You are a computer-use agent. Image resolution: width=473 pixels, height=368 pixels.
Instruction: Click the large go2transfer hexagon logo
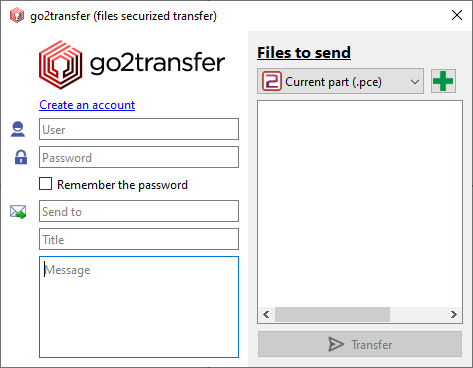60,65
